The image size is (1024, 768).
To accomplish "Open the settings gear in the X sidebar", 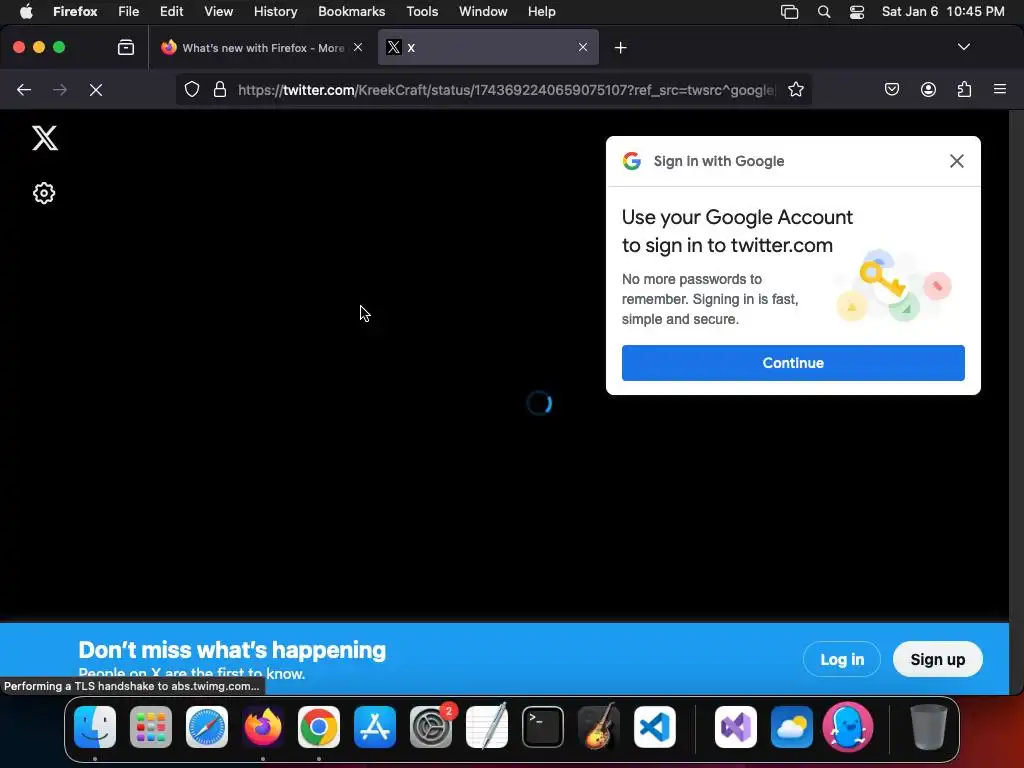I will [x=44, y=193].
